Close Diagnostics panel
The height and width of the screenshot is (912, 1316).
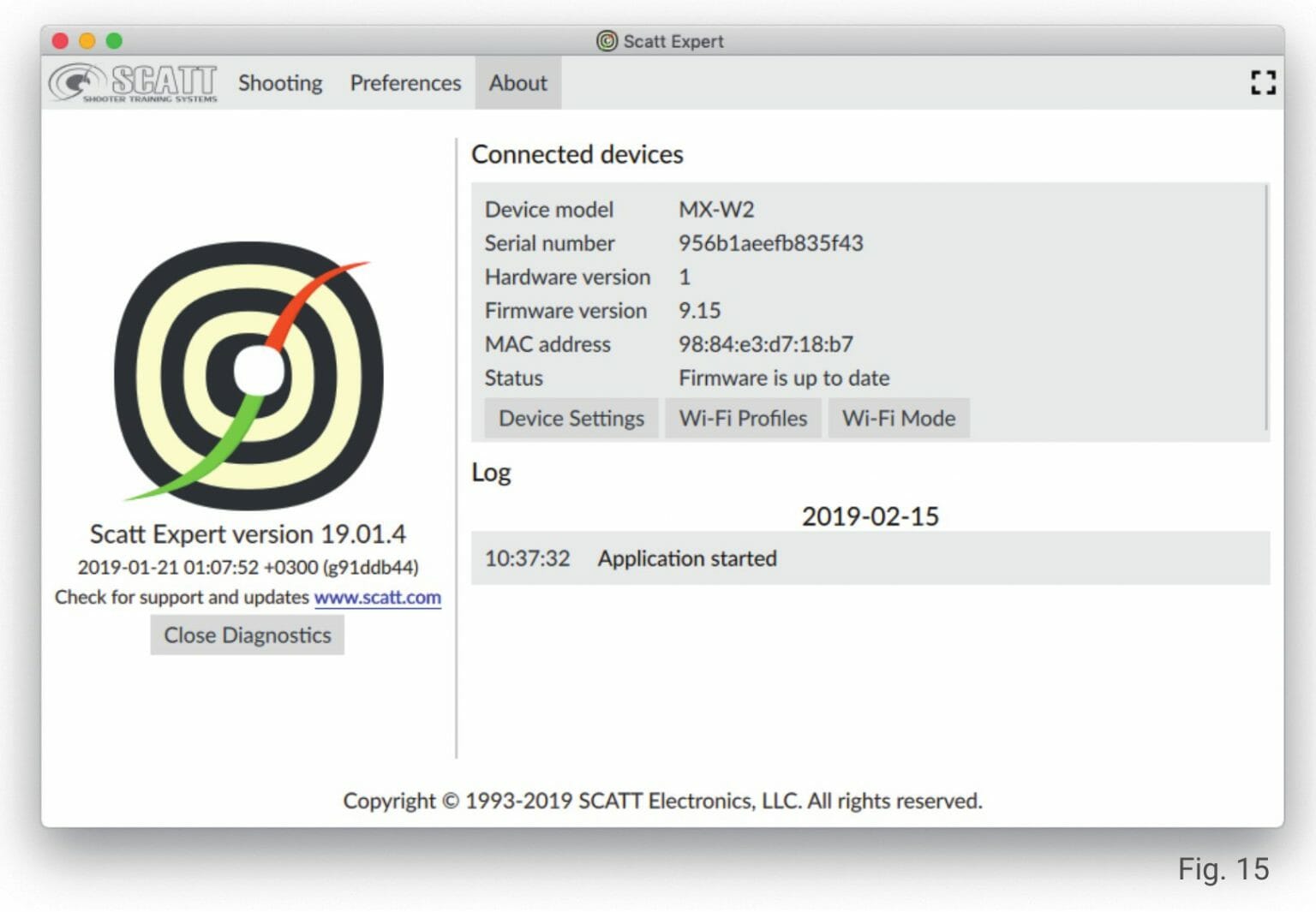click(x=247, y=635)
